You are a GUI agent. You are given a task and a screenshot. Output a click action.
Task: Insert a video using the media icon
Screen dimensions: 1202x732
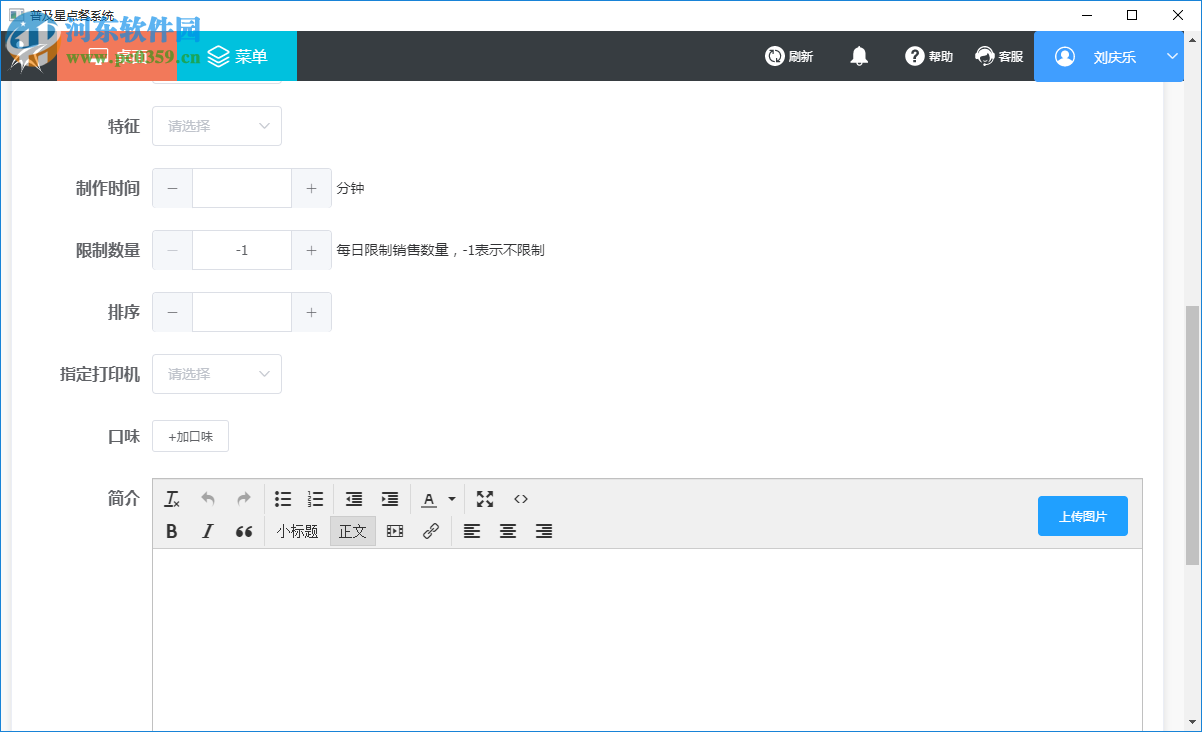click(394, 531)
